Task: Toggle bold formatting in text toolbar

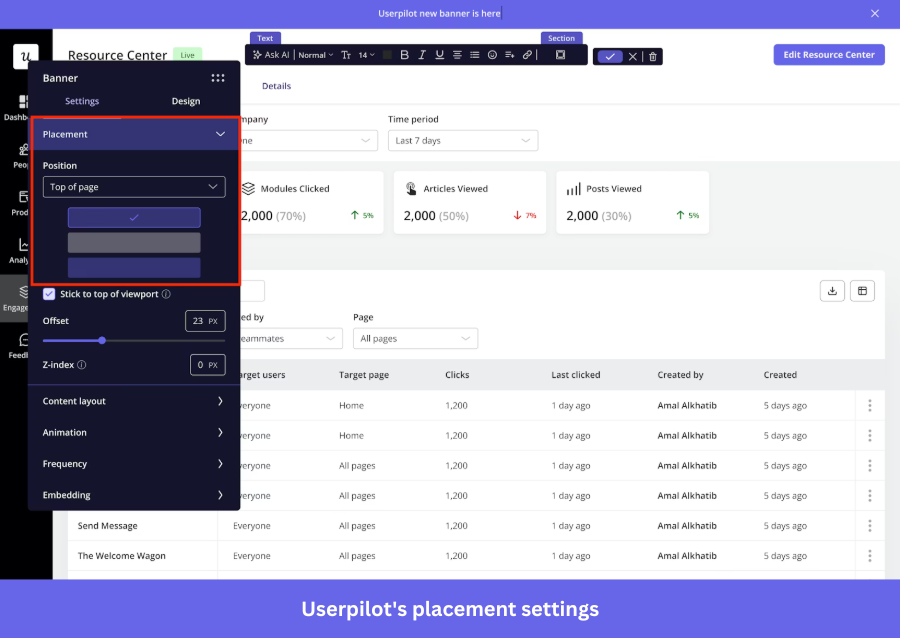Action: [404, 55]
